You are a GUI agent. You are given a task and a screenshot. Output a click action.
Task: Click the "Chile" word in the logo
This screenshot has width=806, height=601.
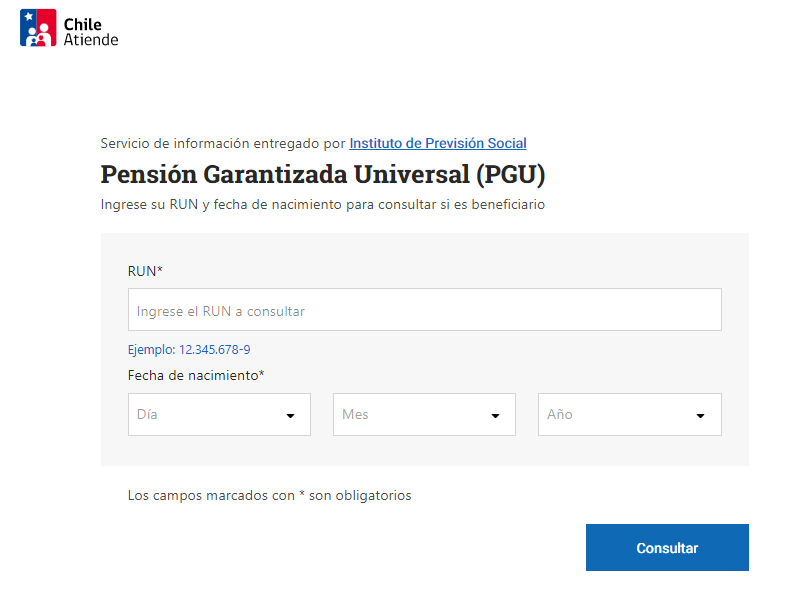[82, 22]
